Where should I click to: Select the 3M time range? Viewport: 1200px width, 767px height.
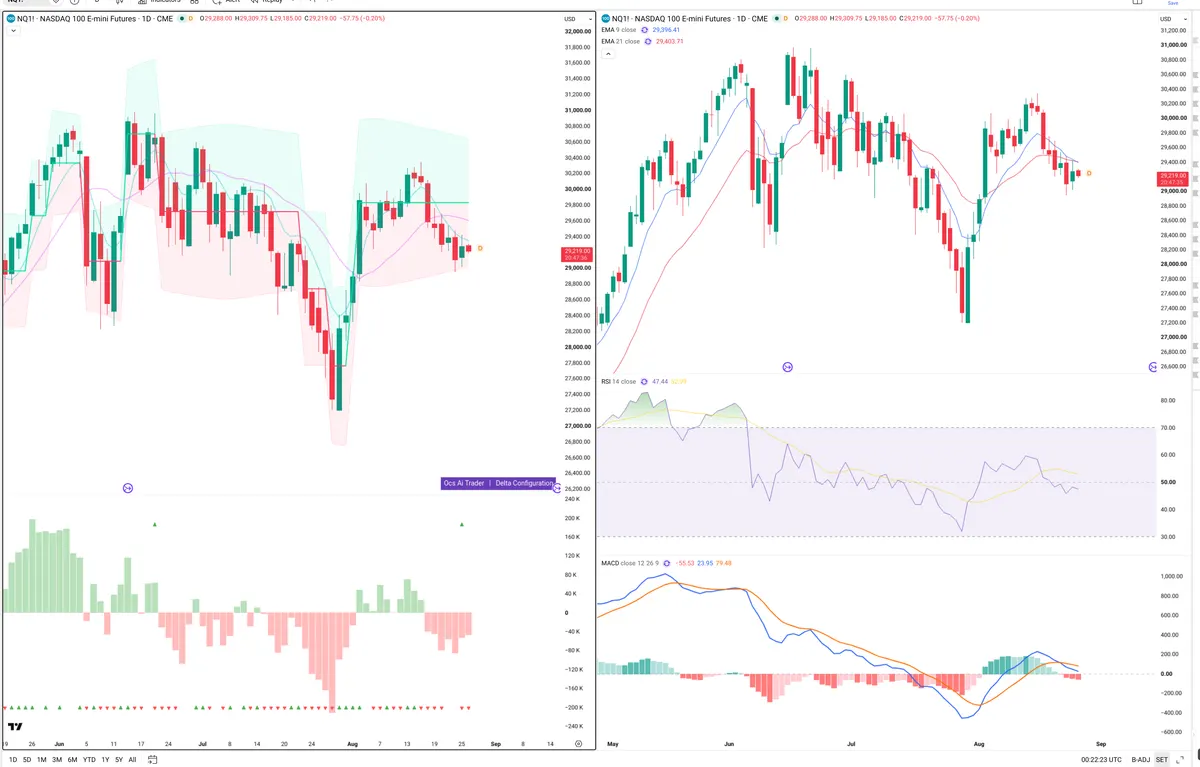click(57, 759)
